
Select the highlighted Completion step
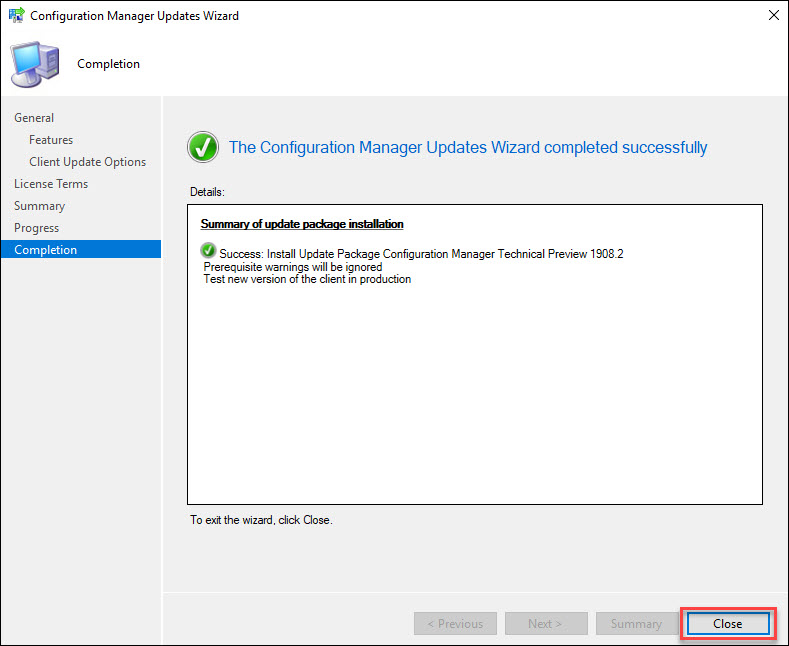tap(81, 250)
